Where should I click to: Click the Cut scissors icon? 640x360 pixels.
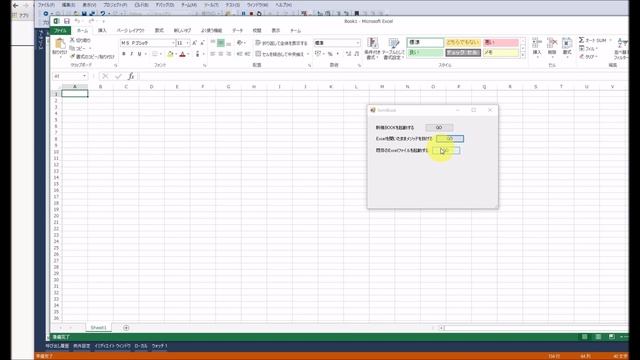click(72, 40)
